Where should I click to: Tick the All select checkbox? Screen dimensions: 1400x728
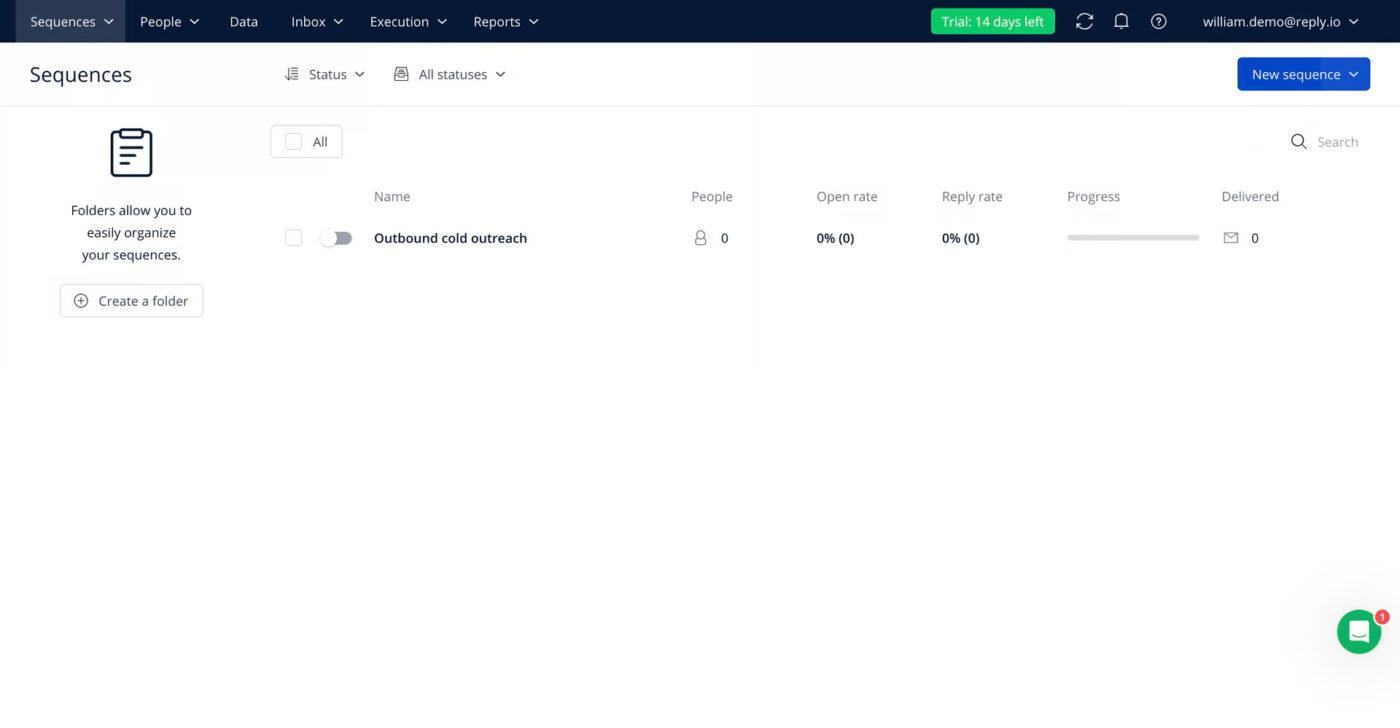pos(293,142)
